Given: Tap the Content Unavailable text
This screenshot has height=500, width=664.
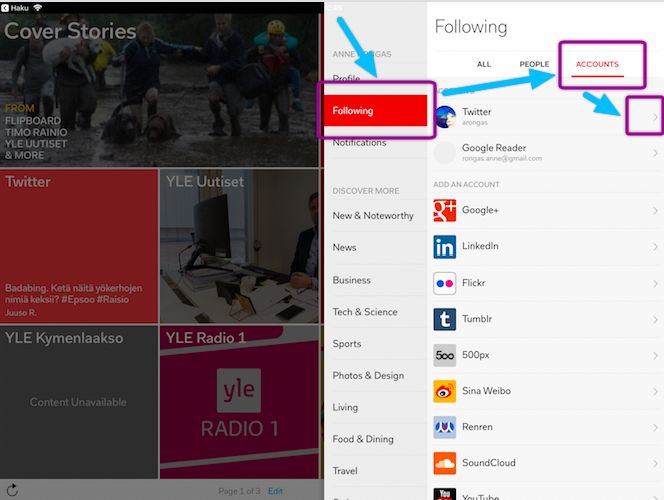Looking at the screenshot, I should coord(78,402).
